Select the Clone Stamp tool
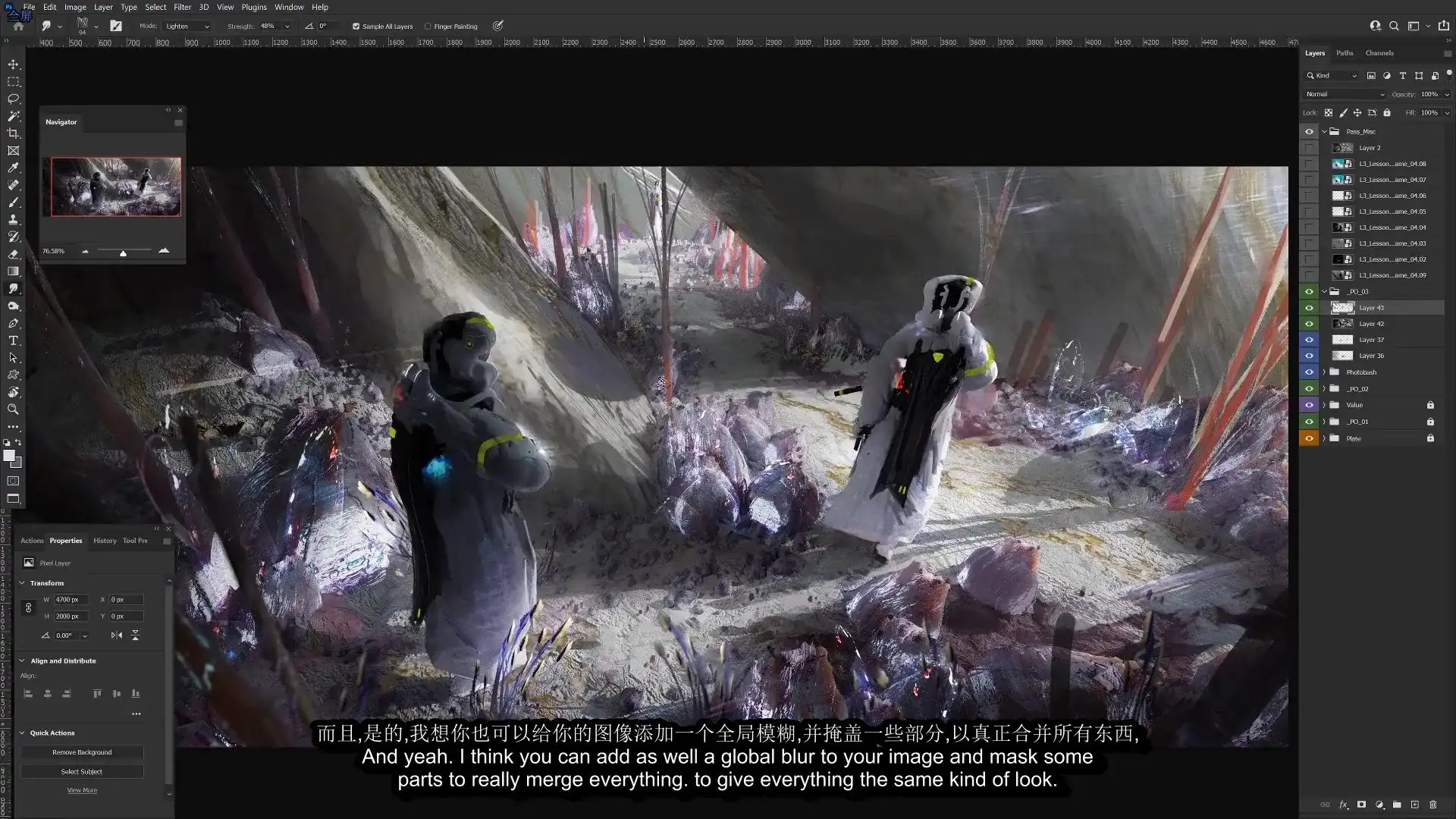The image size is (1456, 819). (14, 219)
